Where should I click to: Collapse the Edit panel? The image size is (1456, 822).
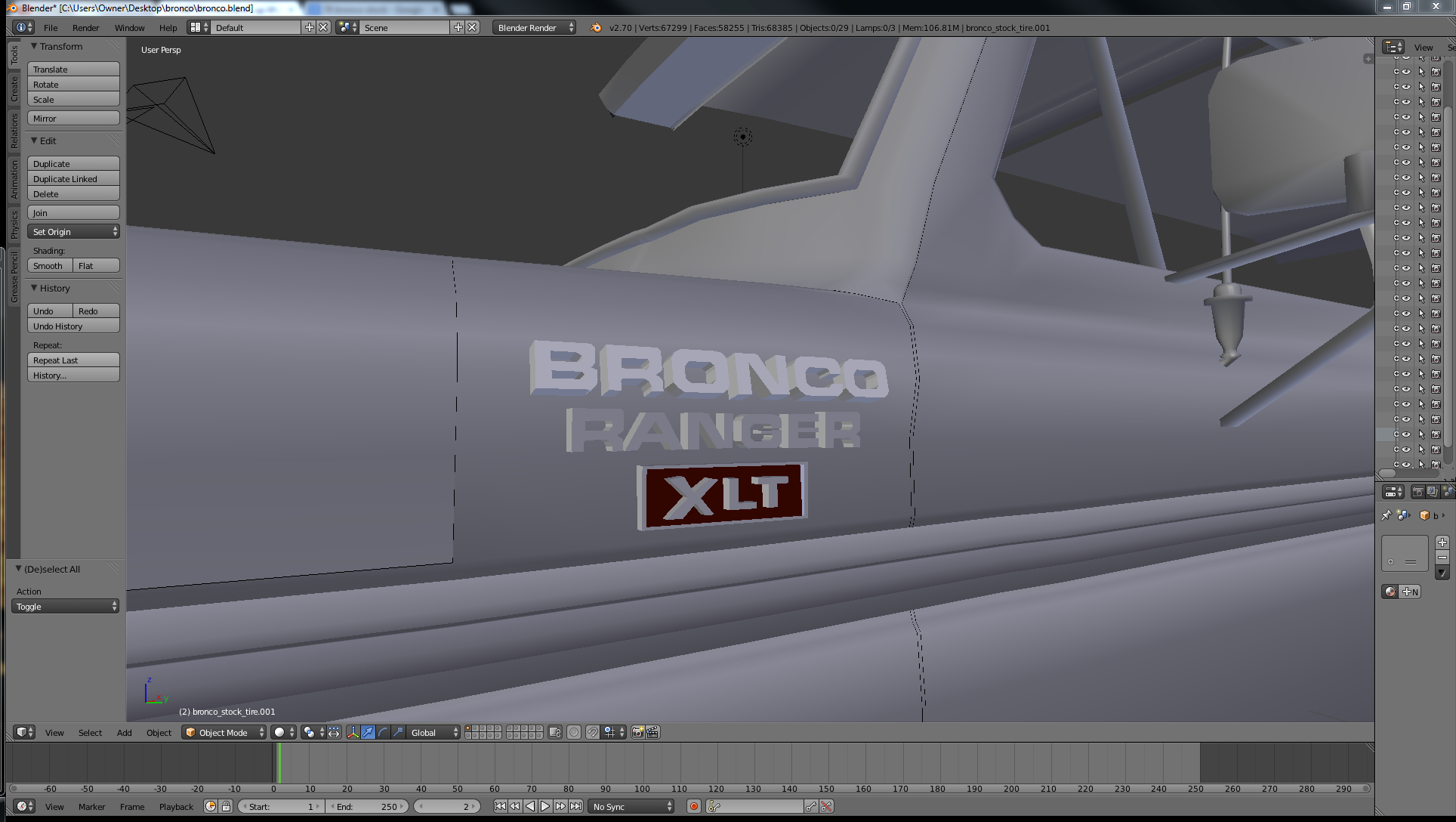coord(33,141)
